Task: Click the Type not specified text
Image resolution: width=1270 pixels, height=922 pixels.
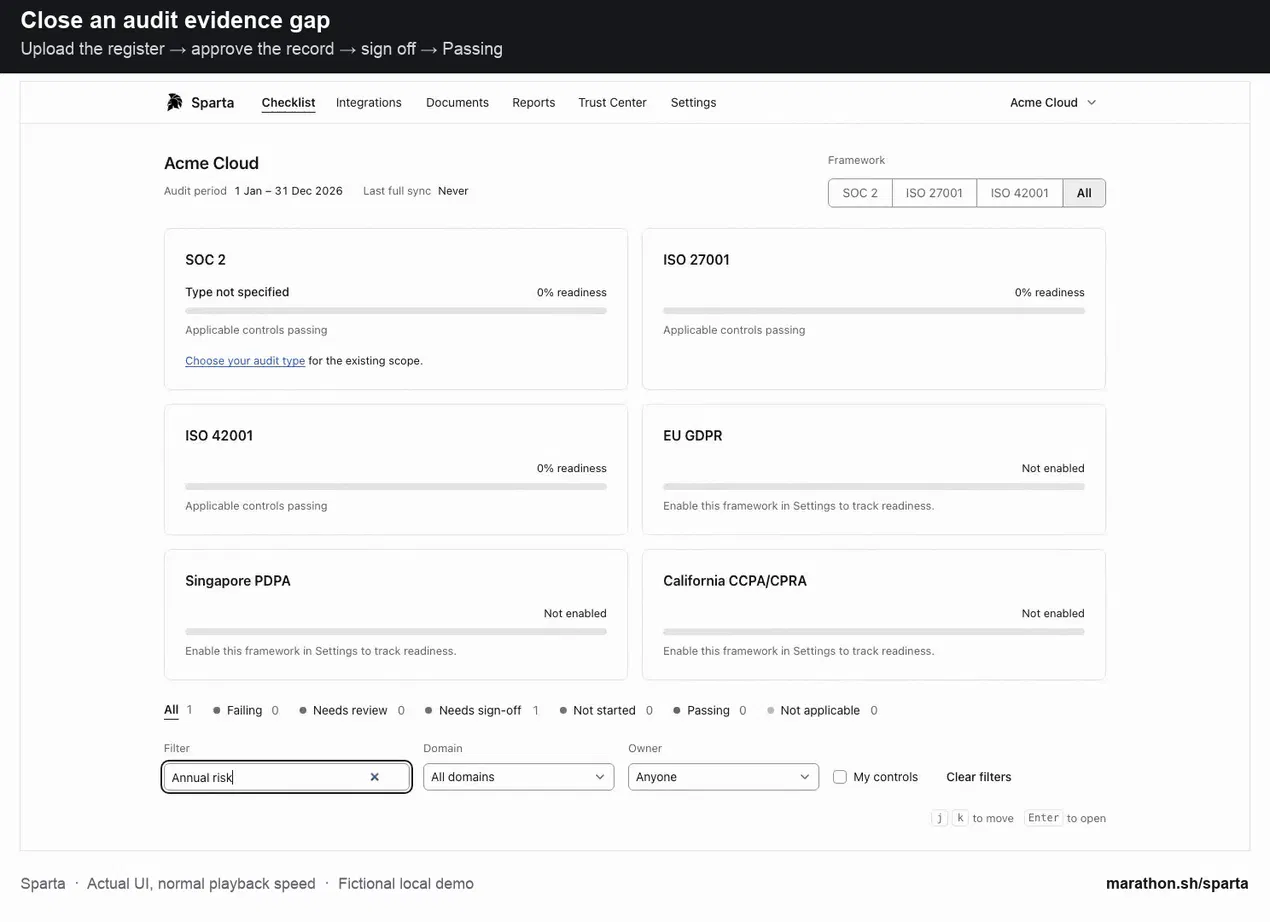Action: pyautogui.click(x=237, y=292)
